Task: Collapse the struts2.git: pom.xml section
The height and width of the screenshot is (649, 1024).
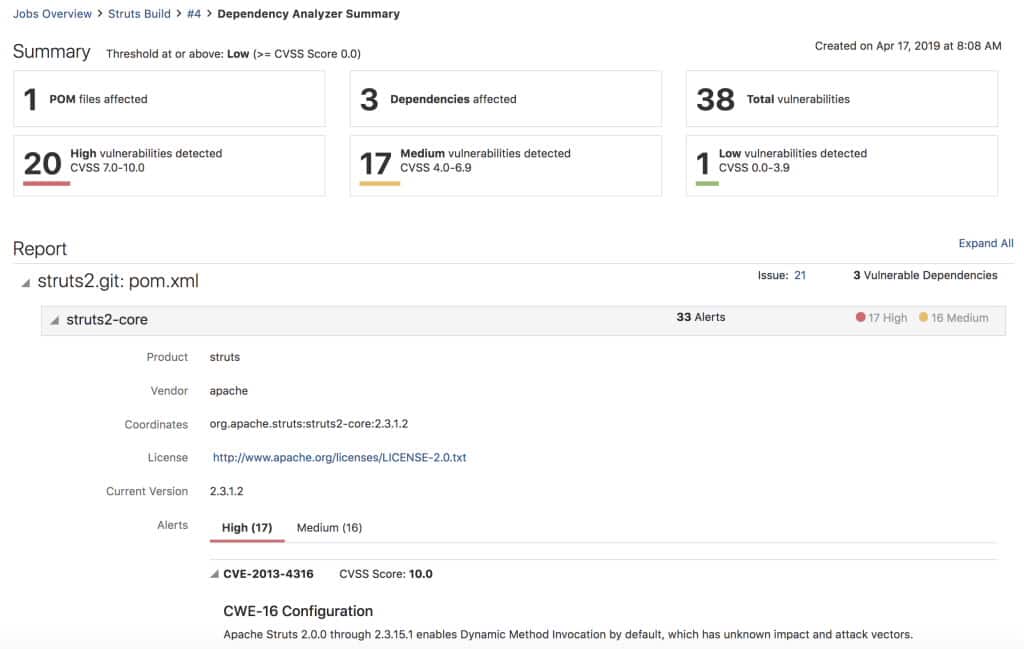Action: coord(25,283)
